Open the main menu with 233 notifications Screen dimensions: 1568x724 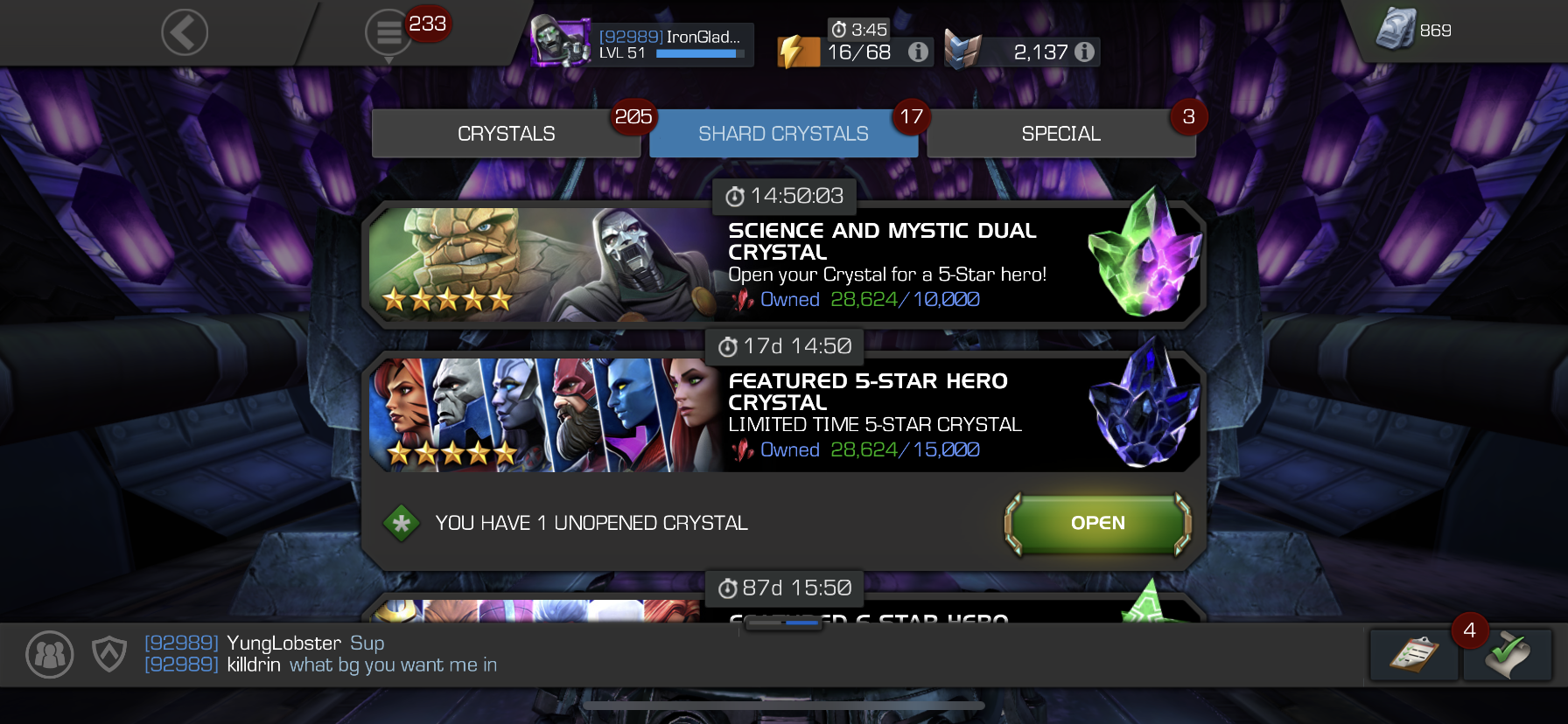pyautogui.click(x=388, y=33)
